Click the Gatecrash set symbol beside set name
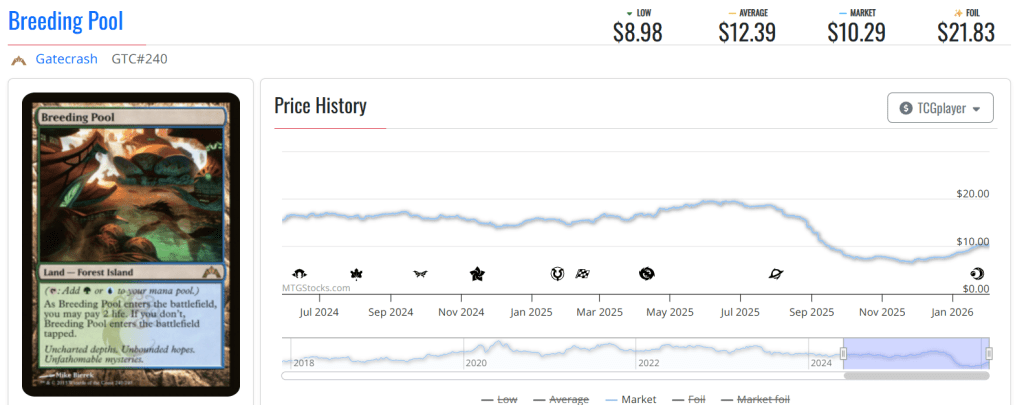Screen dimensions: 1024x405 click(x=18, y=60)
